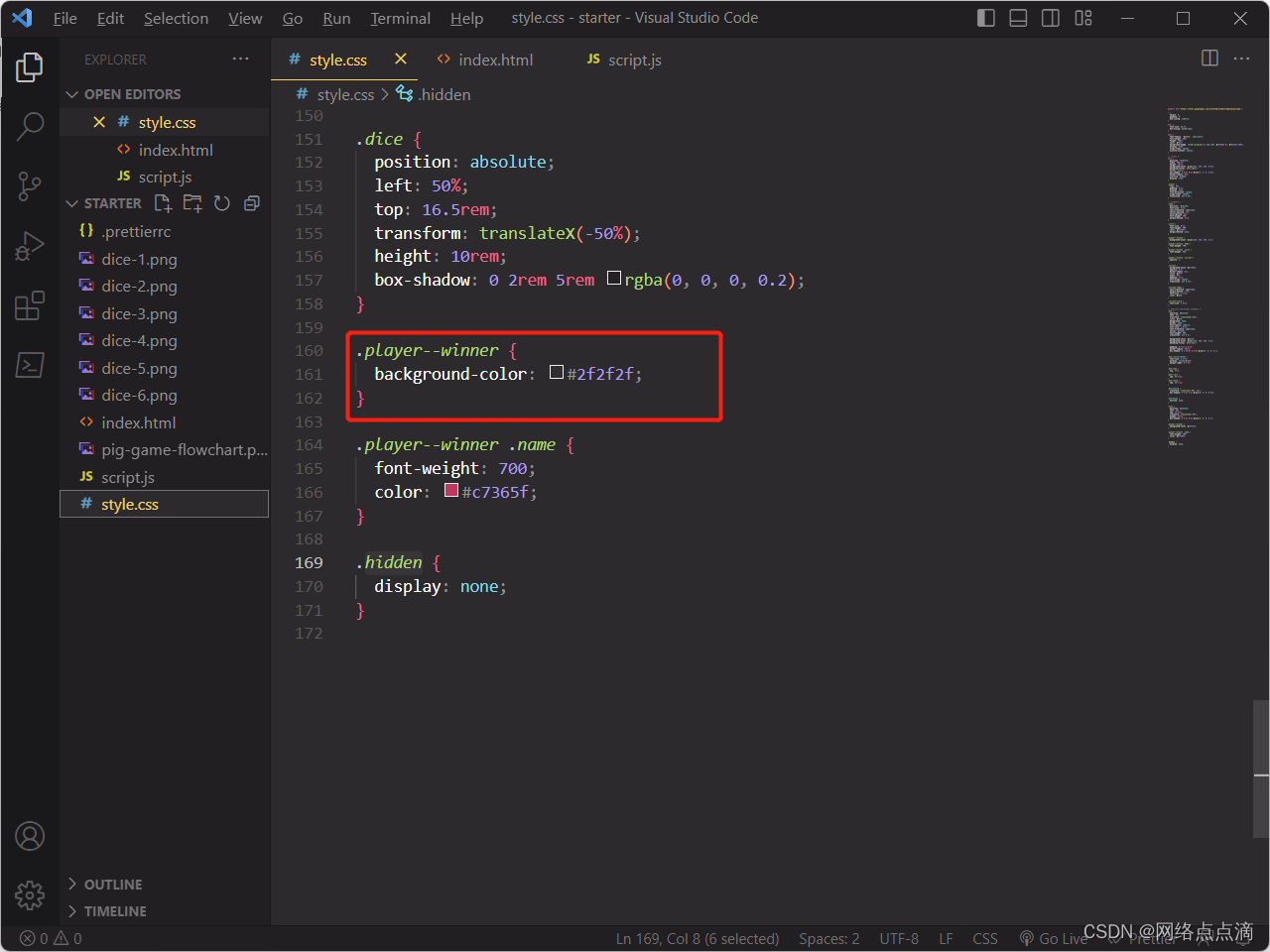Image resolution: width=1270 pixels, height=952 pixels.
Task: Open the Terminal menu
Action: (x=400, y=18)
